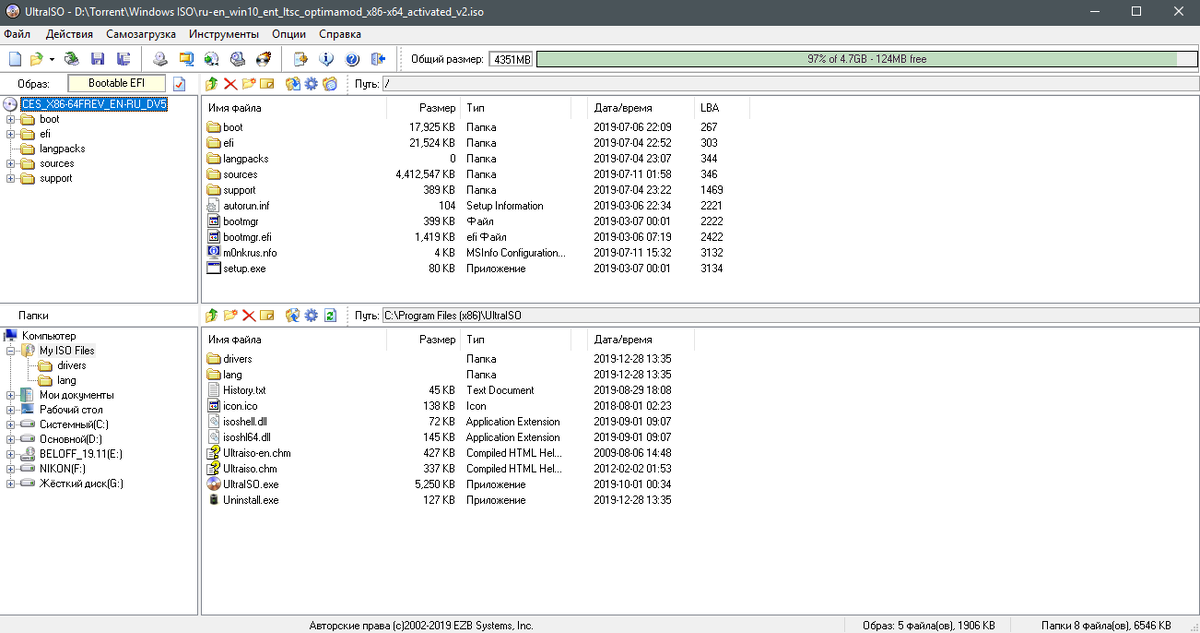Viewport: 1200px width, 633px height.
Task: Click the Exit door icon in toolbar
Action: [x=377, y=59]
